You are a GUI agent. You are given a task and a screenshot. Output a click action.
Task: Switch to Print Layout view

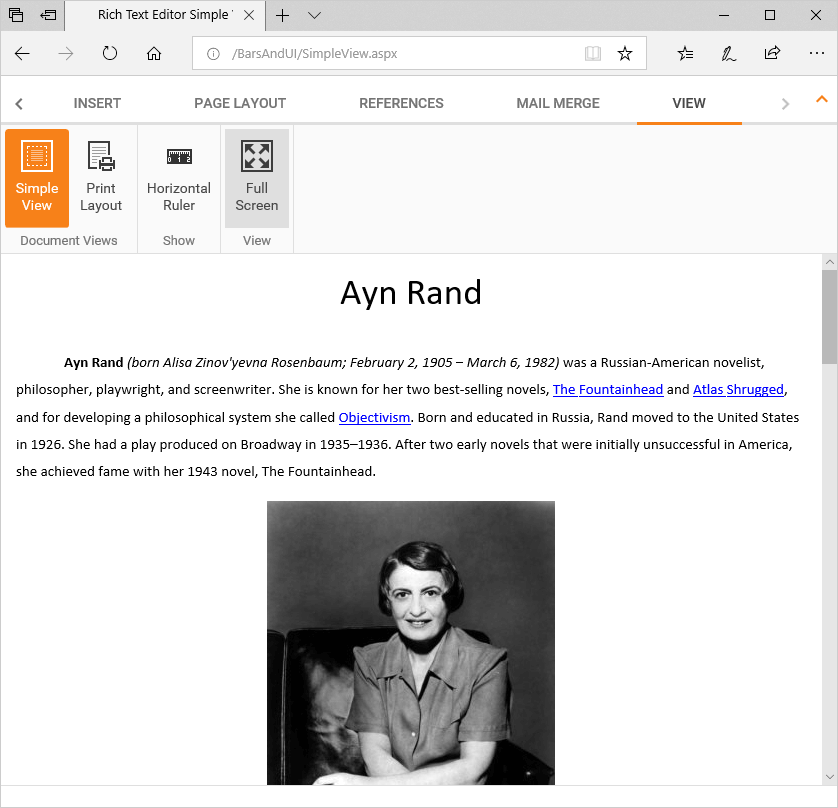(100, 178)
